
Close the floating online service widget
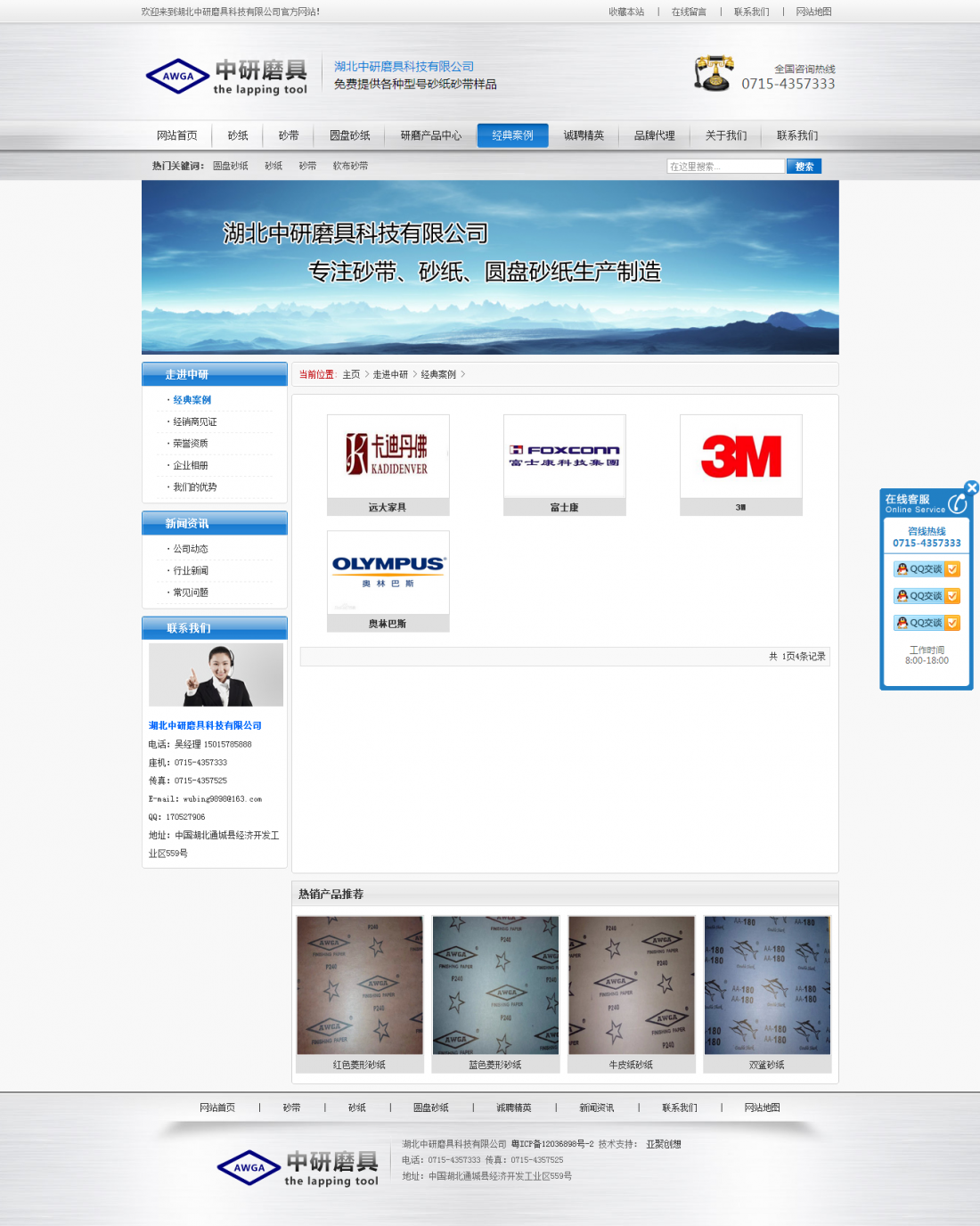point(972,487)
